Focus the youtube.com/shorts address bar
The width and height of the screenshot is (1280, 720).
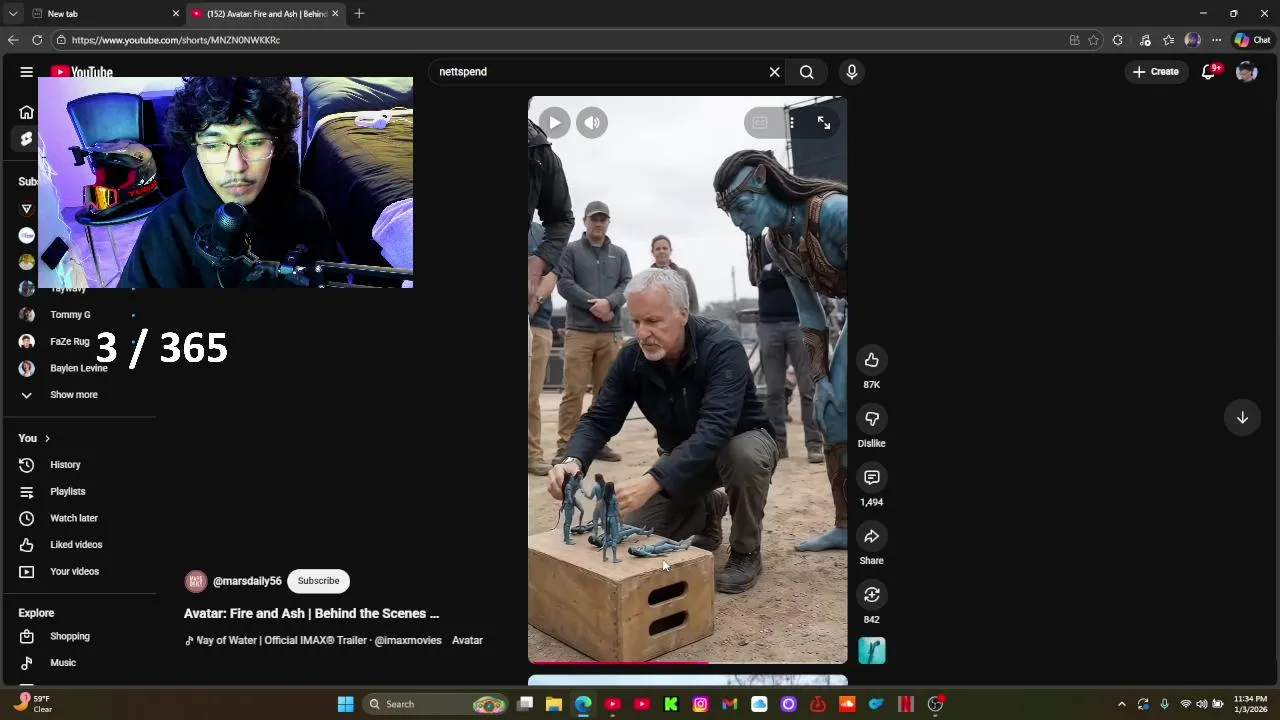[560, 40]
